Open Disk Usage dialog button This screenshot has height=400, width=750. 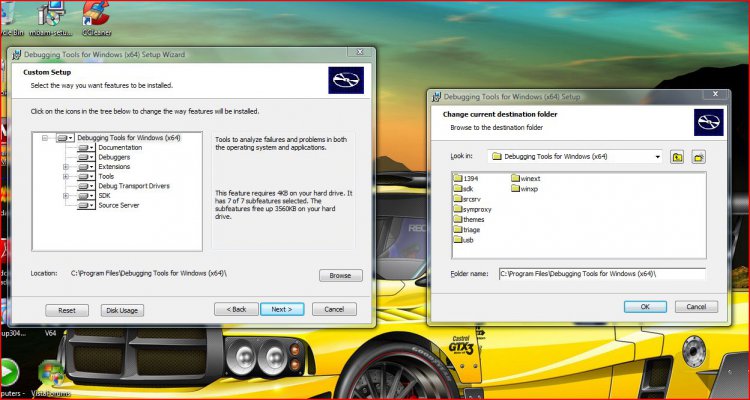tap(122, 310)
